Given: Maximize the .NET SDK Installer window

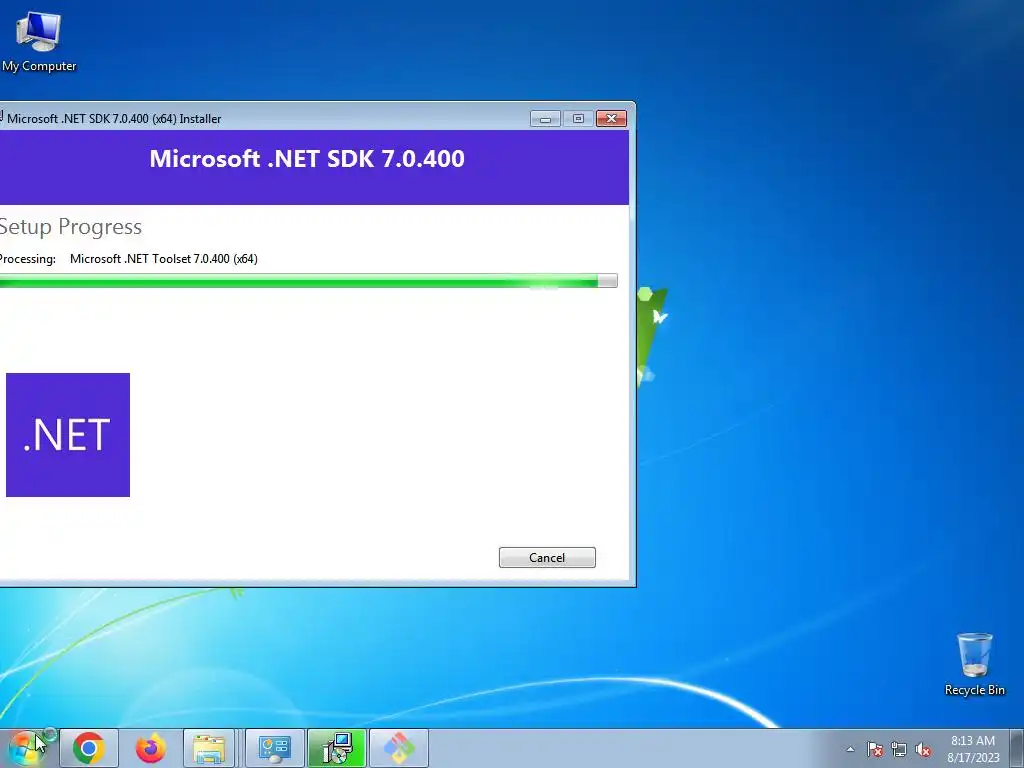Looking at the screenshot, I should pos(578,118).
